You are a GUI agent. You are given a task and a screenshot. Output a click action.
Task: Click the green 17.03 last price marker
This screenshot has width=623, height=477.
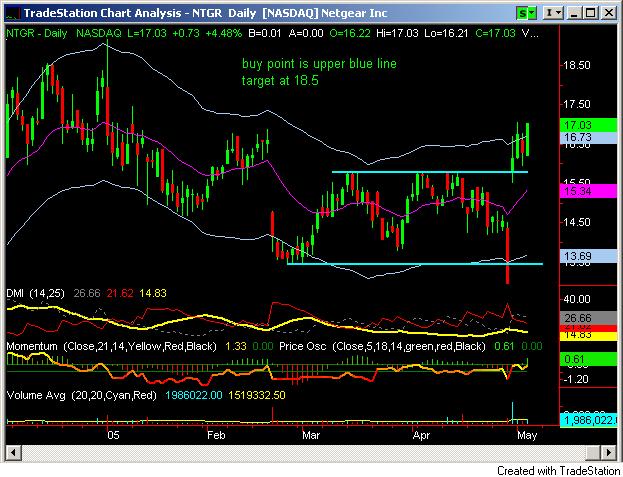pyautogui.click(x=588, y=125)
